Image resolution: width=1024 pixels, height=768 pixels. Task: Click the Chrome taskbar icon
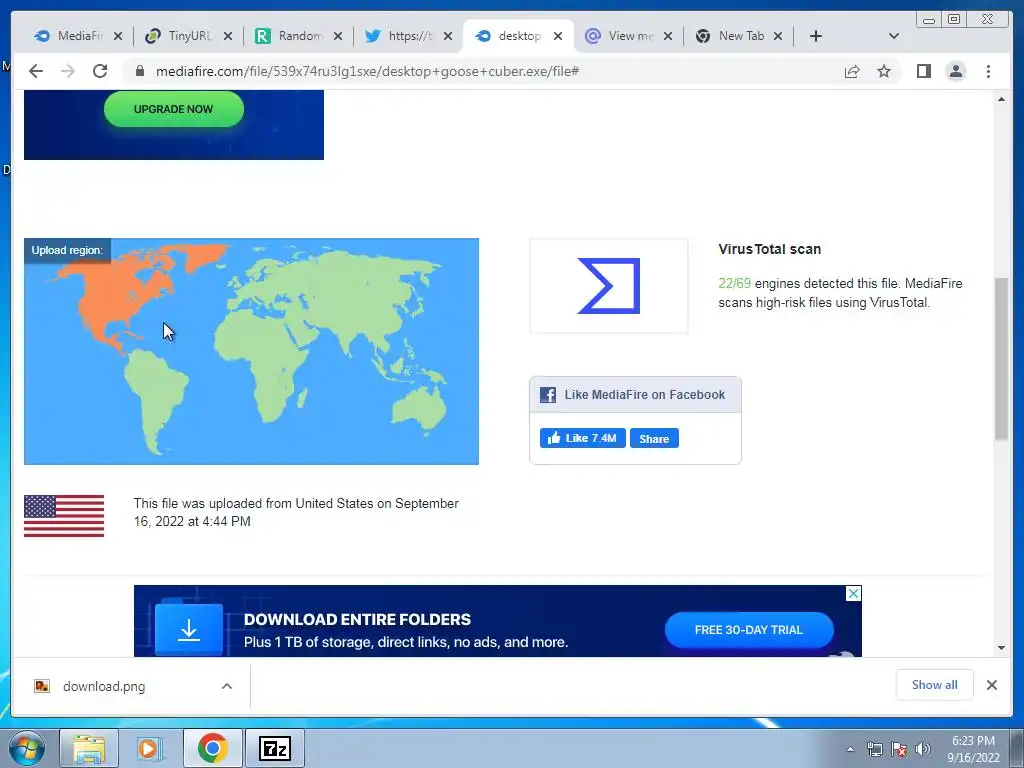click(212, 748)
